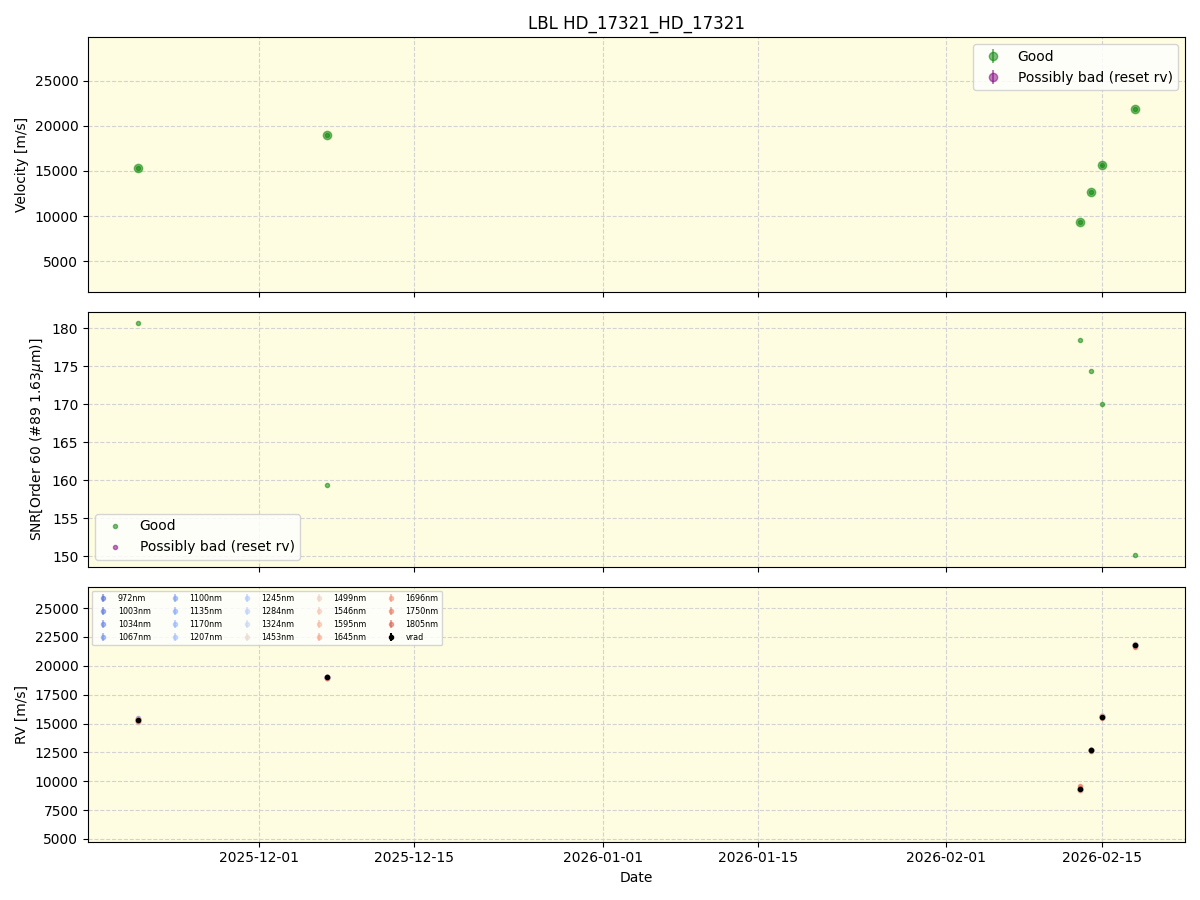Select the Velocity point near 9300 m/s

click(x=1080, y=222)
